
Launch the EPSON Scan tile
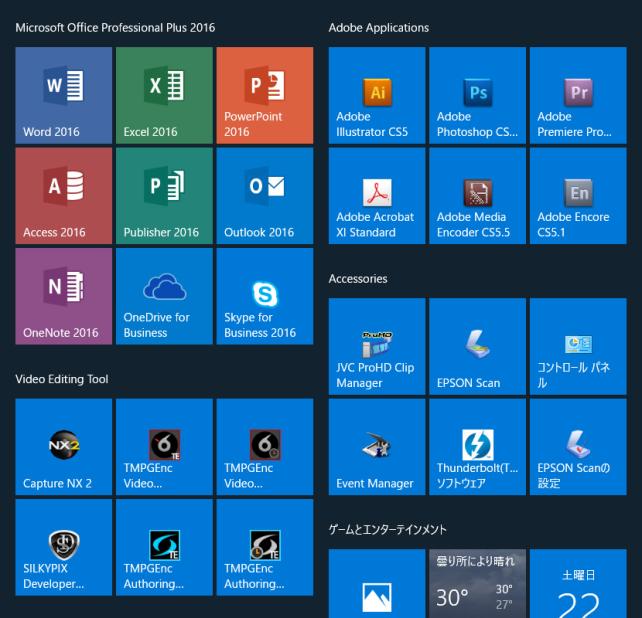pos(477,346)
